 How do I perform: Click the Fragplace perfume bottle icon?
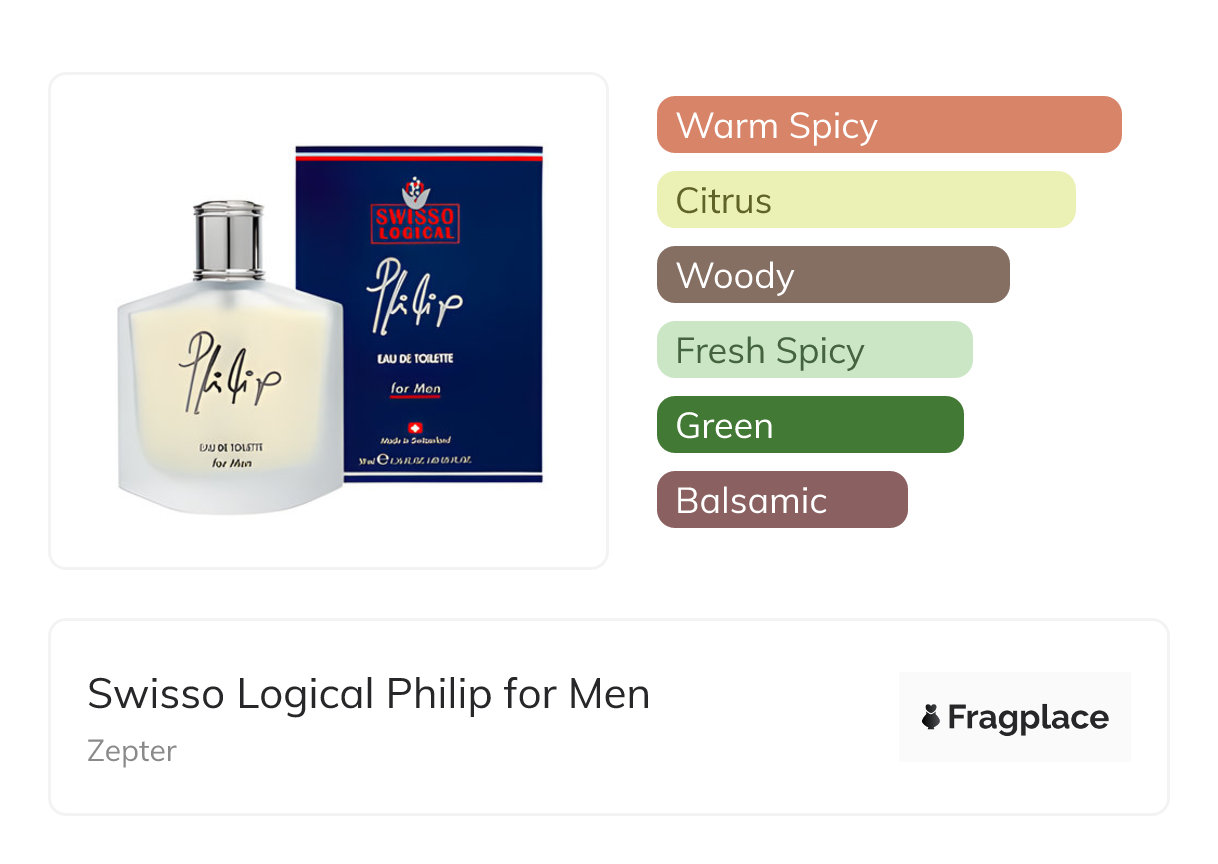point(931,717)
